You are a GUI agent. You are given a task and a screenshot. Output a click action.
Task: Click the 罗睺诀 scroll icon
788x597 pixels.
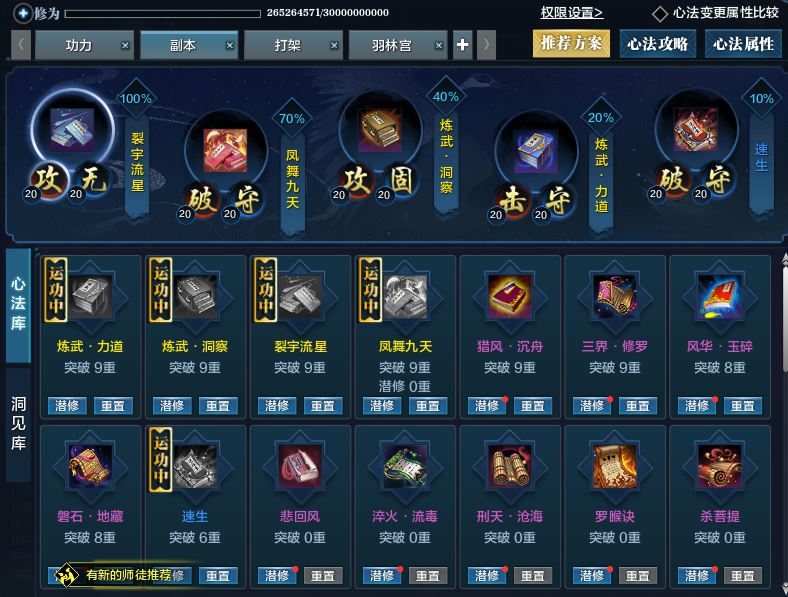615,466
